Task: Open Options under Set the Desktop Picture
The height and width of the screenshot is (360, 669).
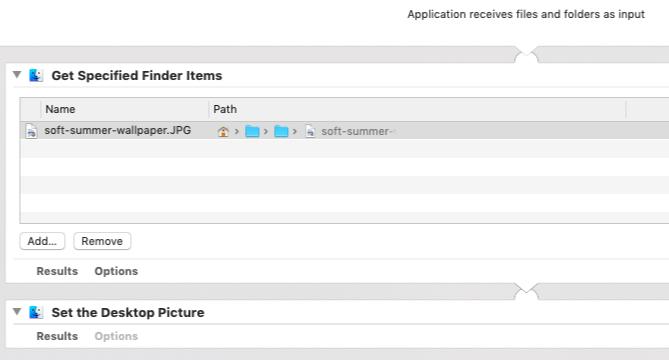Action: tap(116, 336)
